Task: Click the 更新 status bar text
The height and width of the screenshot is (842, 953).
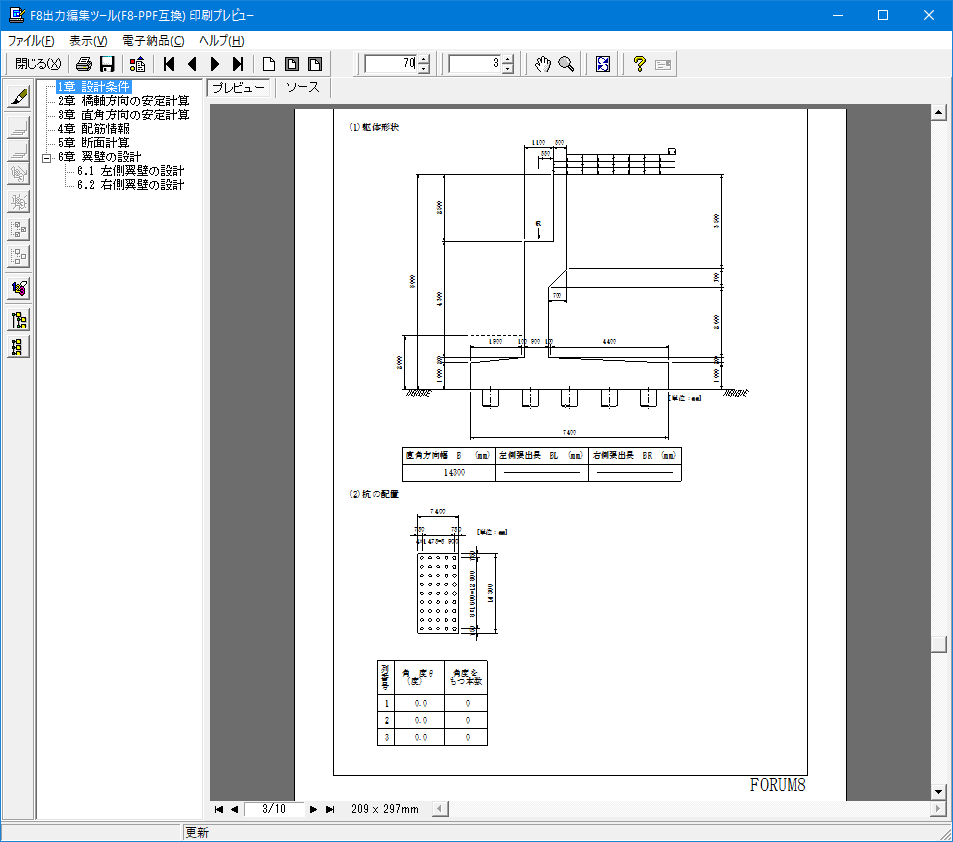Action: (x=197, y=833)
